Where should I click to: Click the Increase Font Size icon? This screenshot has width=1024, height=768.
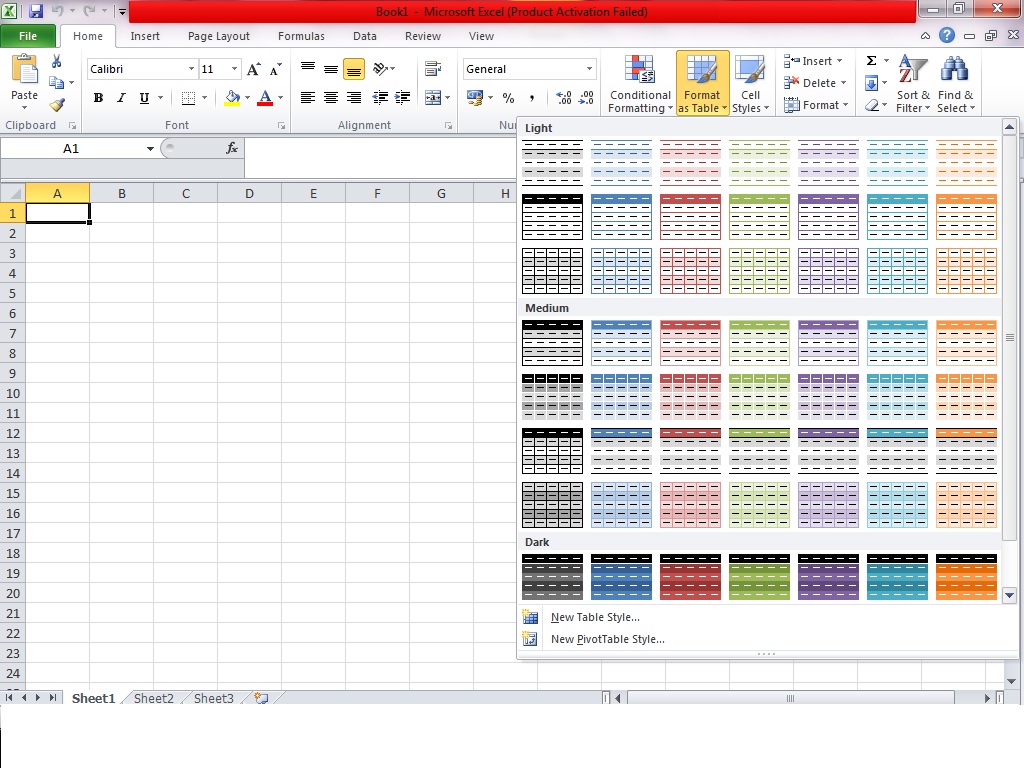click(x=253, y=69)
